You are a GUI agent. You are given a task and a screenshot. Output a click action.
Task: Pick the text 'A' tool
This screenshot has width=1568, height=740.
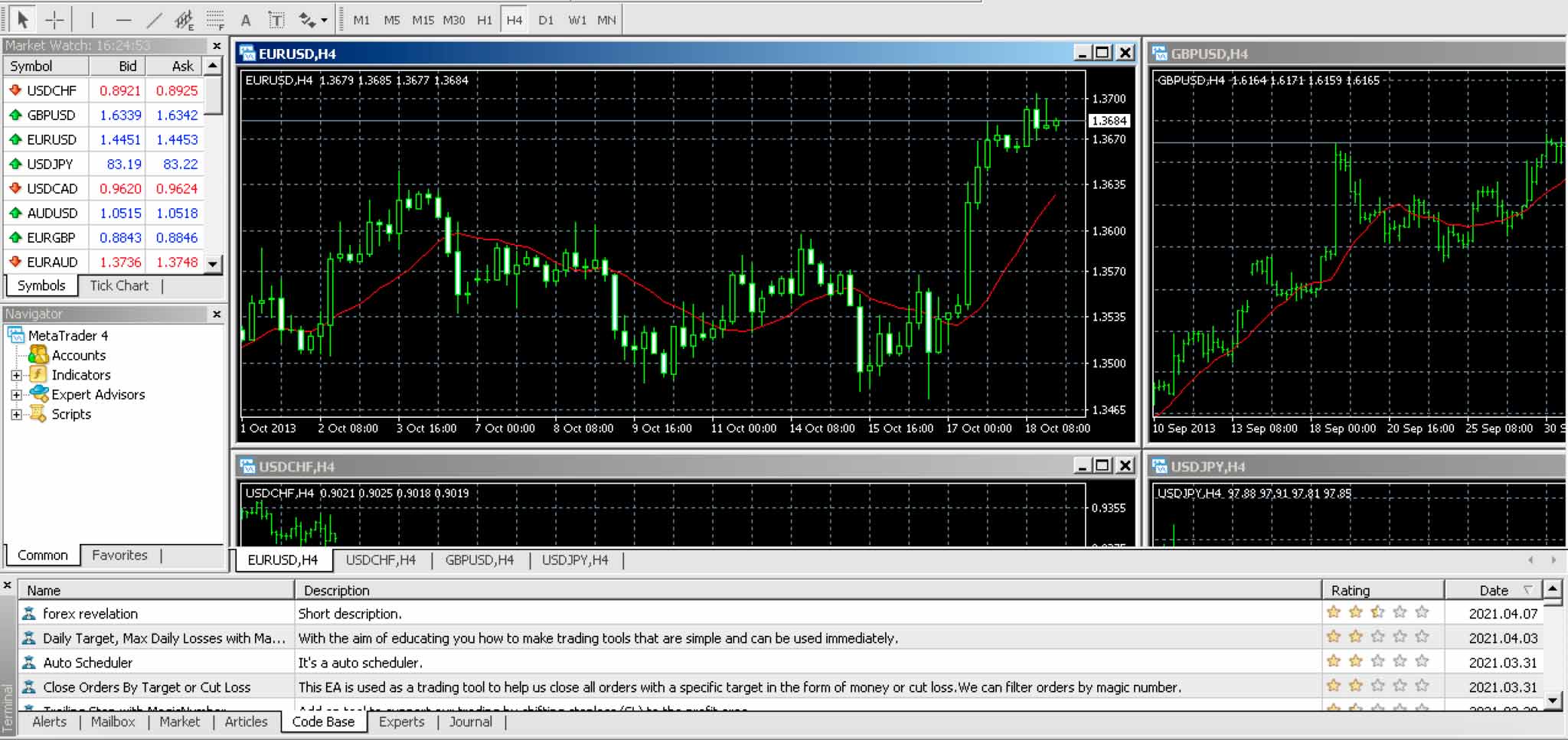tap(246, 20)
